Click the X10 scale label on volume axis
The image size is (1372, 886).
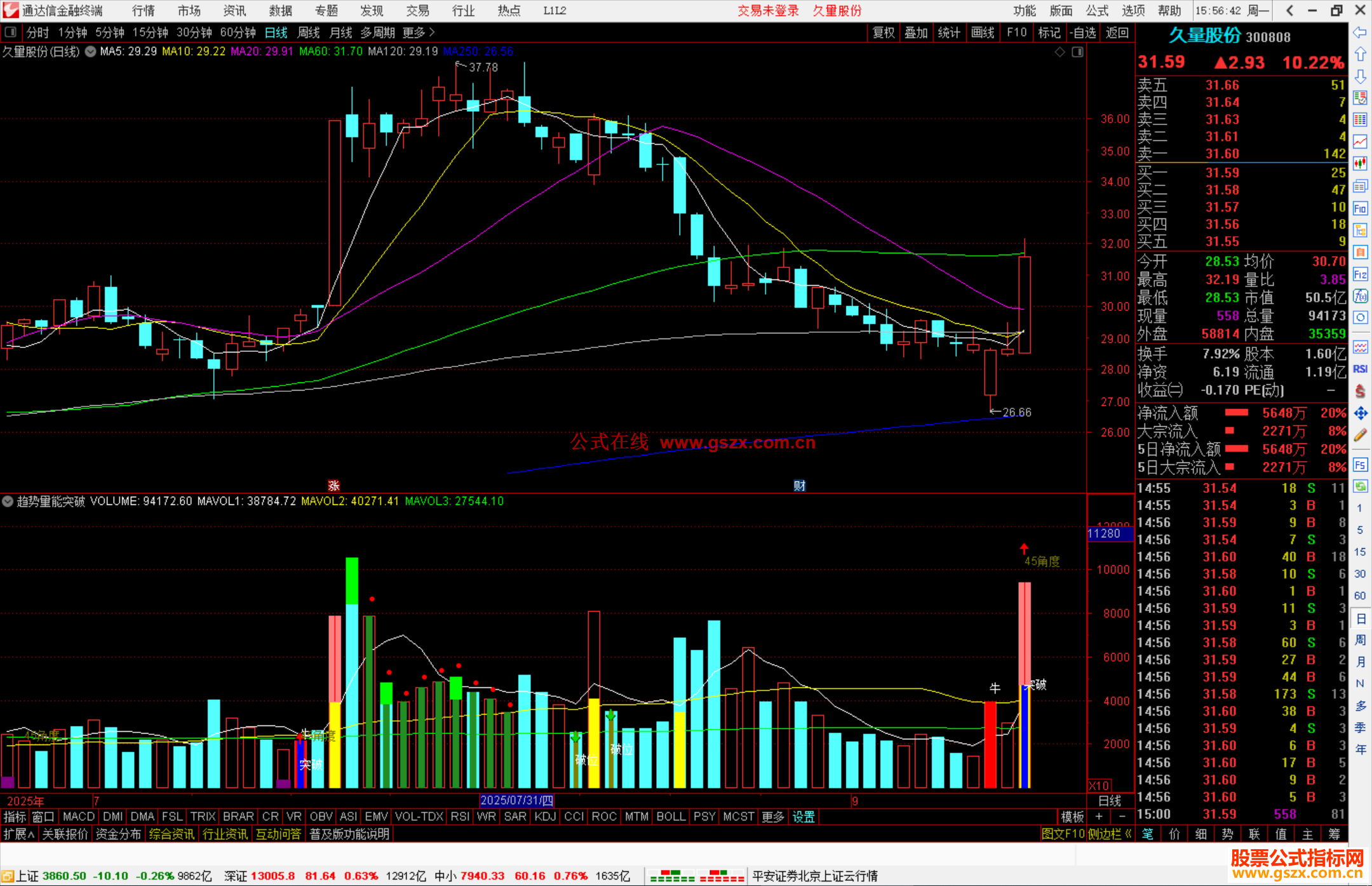[x=1098, y=786]
